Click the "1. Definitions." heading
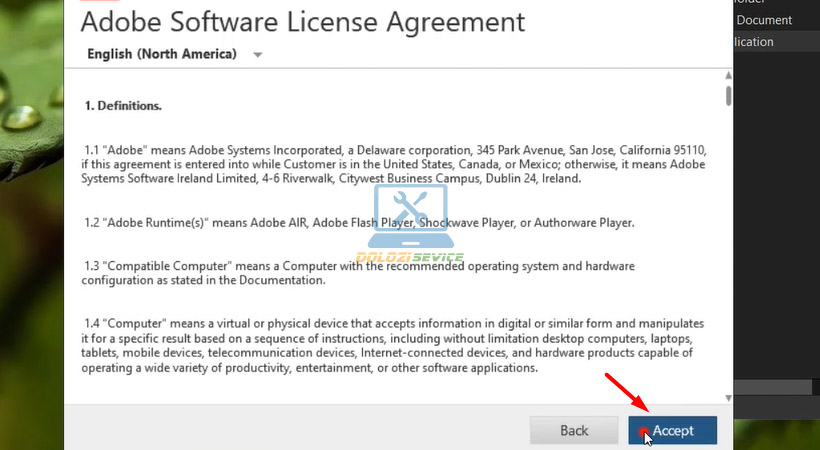The image size is (820, 450). coord(123,105)
